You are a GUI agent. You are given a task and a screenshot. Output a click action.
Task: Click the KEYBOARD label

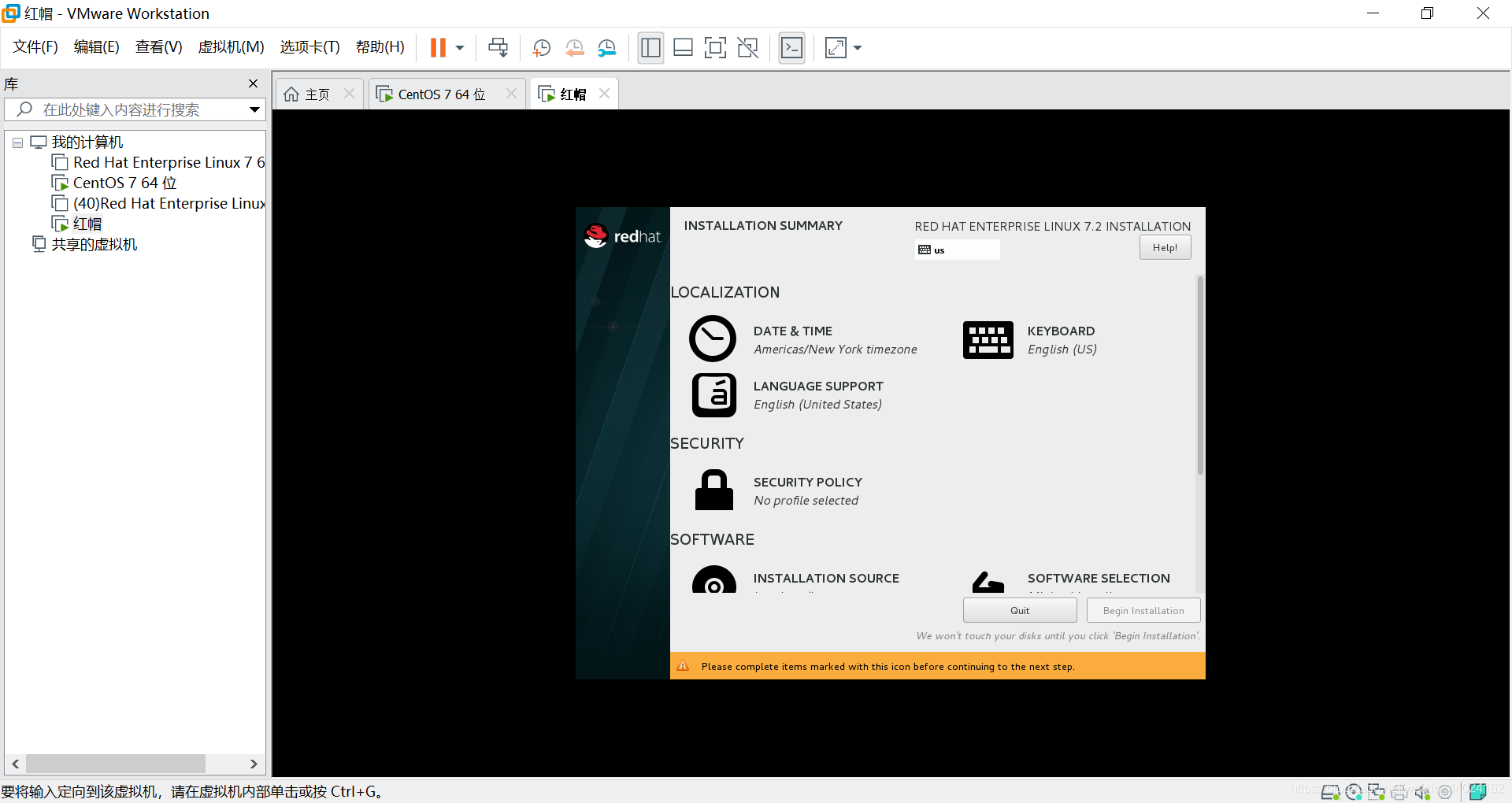point(1061,331)
